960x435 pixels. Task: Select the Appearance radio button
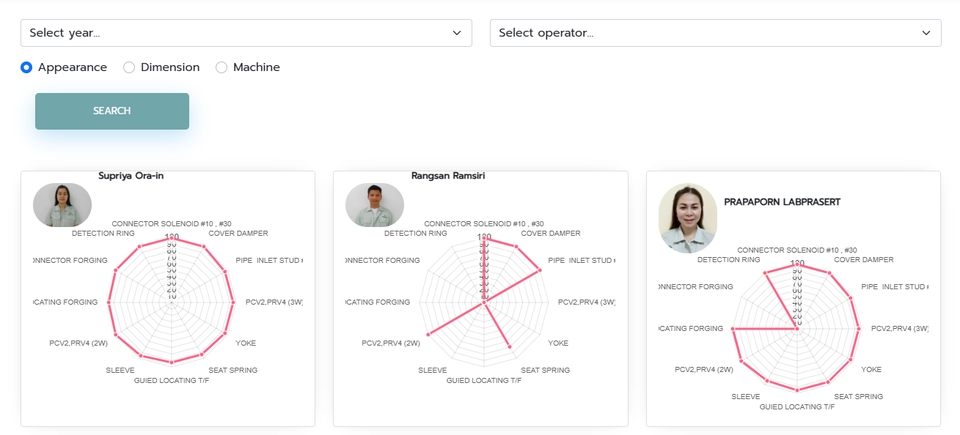[27, 67]
